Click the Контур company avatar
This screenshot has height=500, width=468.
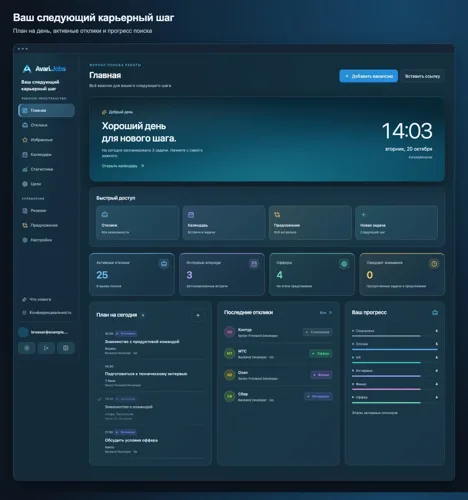tap(229, 332)
